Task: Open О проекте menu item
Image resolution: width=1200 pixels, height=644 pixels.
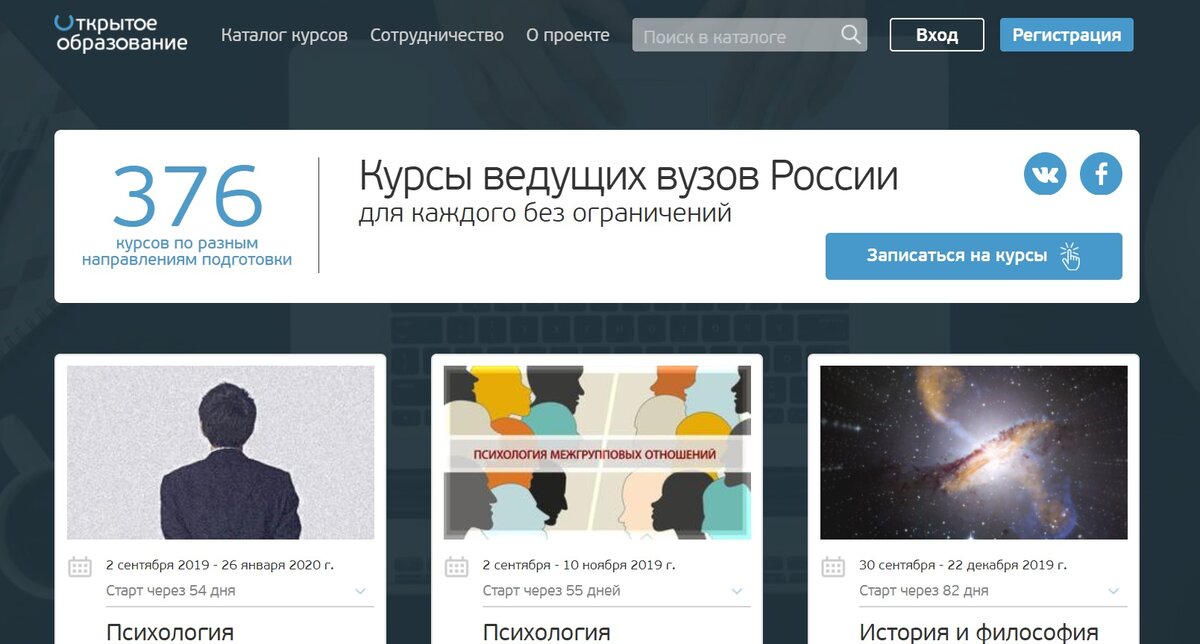Action: 567,35
